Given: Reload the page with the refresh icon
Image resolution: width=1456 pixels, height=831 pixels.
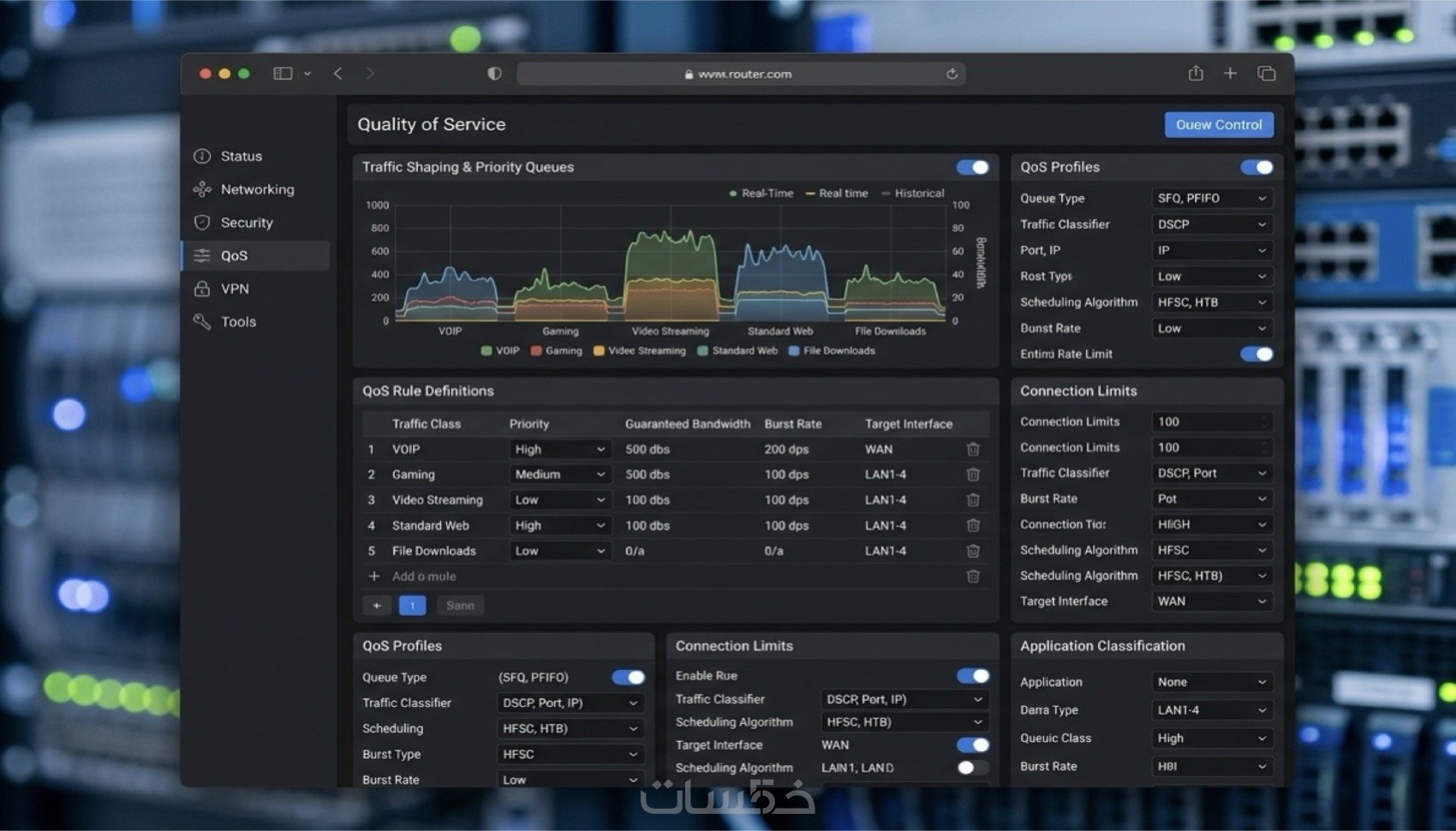Looking at the screenshot, I should pyautogui.click(x=952, y=74).
